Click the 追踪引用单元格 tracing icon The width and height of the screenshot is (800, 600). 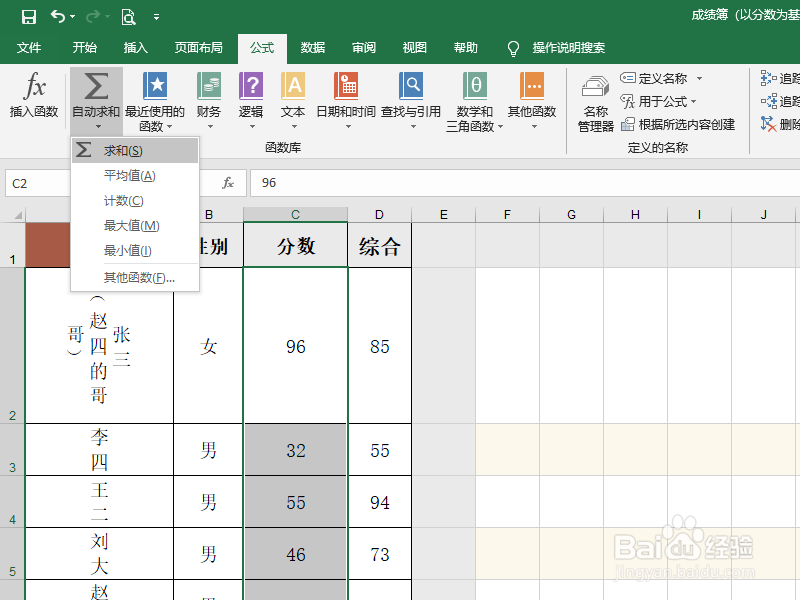(x=770, y=78)
